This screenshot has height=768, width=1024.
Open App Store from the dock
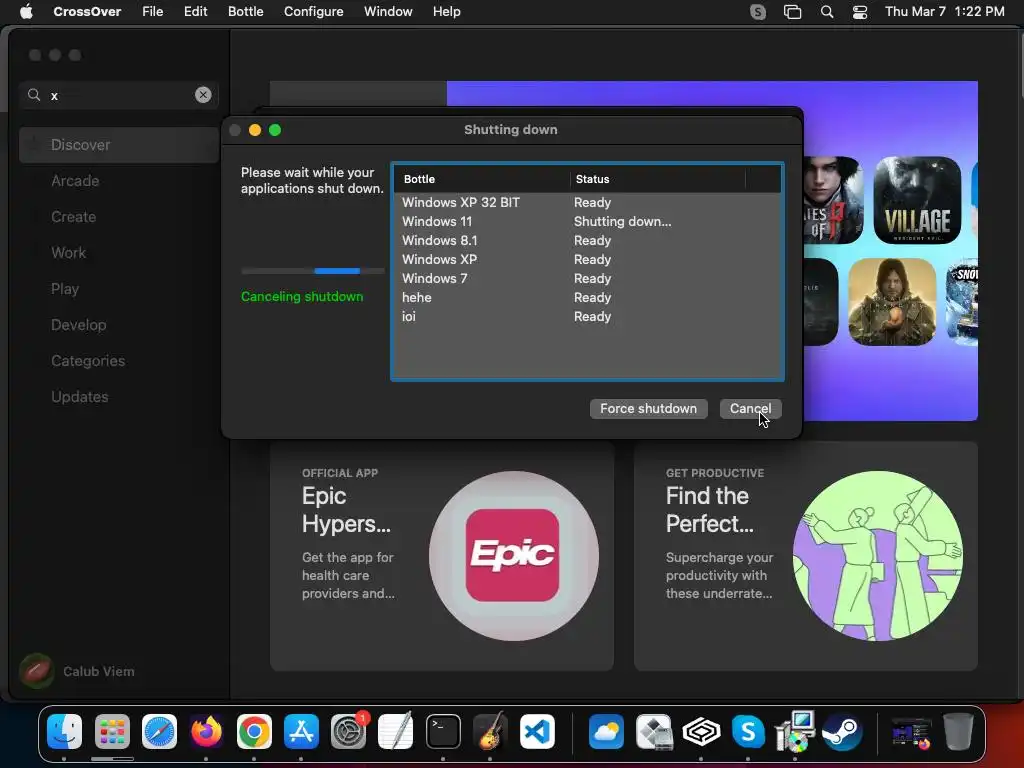[301, 731]
